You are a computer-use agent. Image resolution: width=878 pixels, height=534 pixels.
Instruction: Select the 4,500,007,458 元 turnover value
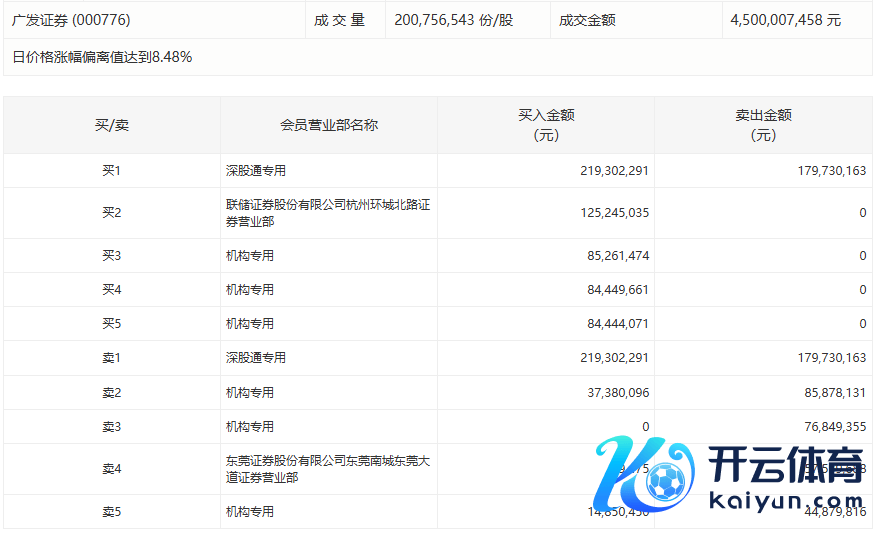coord(785,20)
